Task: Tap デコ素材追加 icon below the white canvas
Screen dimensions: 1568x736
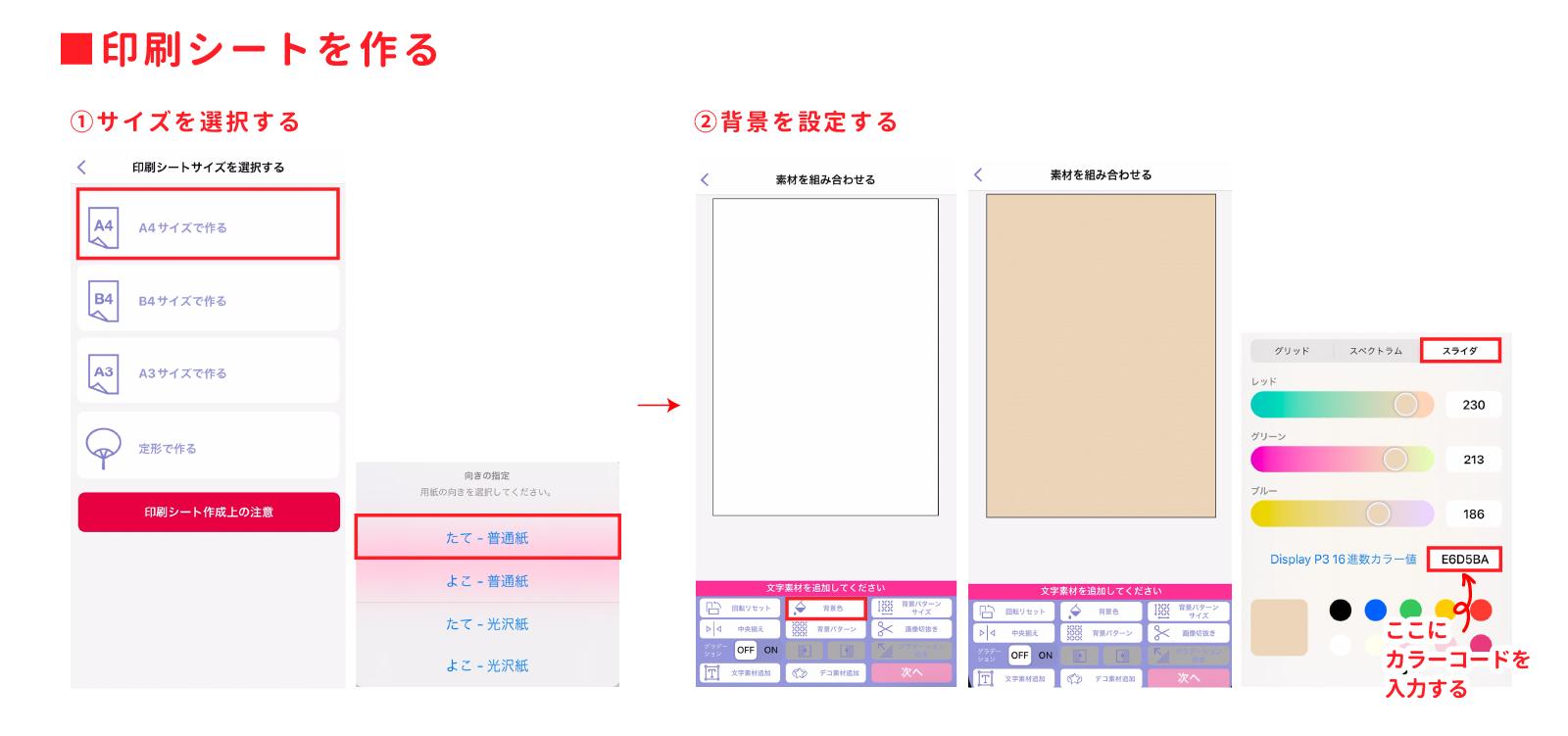Action: coord(825,673)
